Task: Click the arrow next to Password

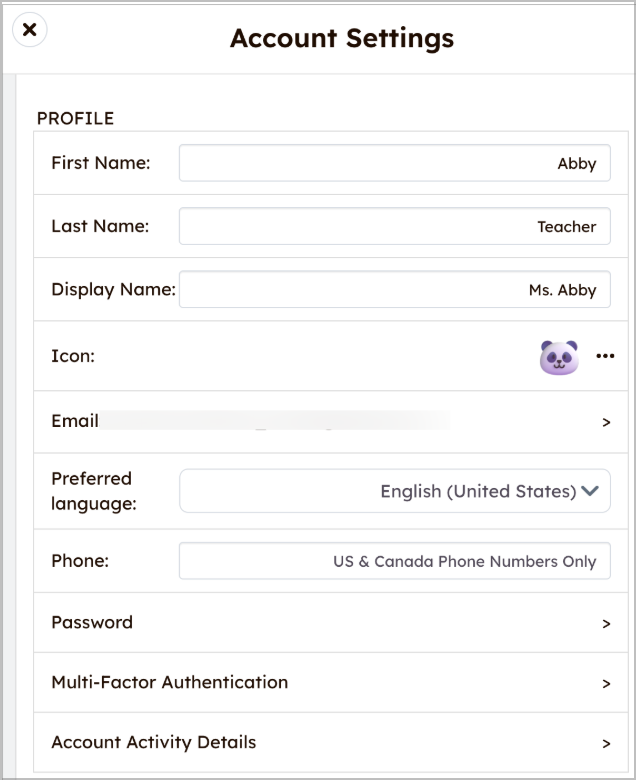Action: 606,623
